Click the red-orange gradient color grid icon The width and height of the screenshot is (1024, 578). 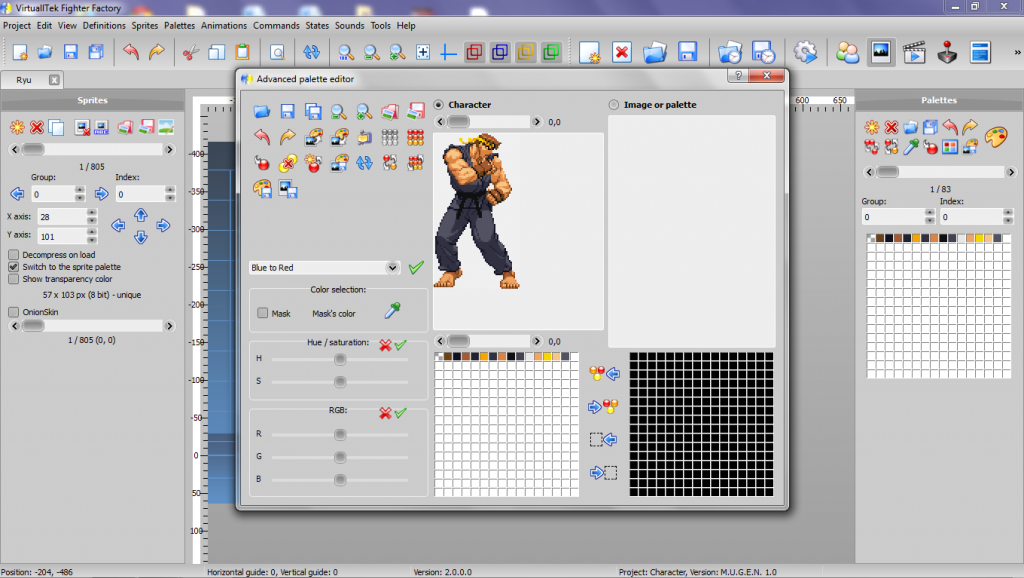point(415,137)
